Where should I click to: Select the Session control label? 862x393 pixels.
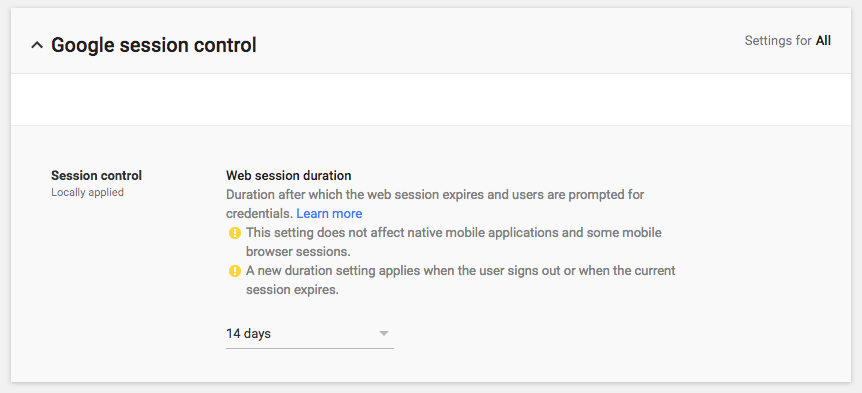tap(96, 176)
